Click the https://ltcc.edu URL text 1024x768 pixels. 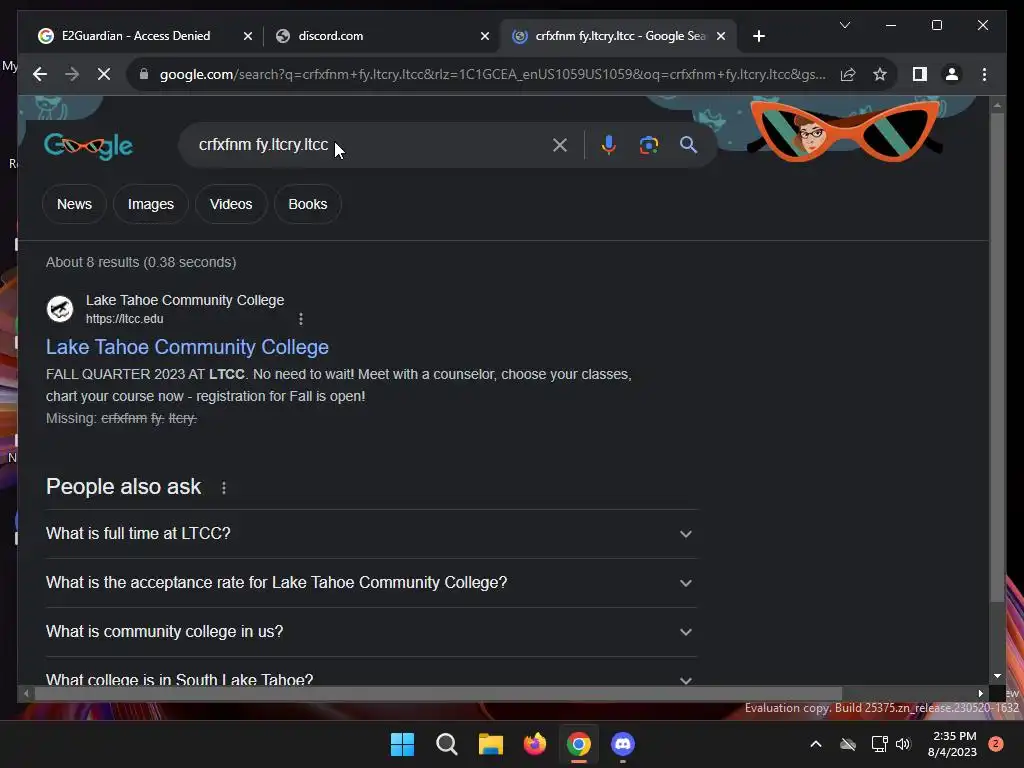(x=125, y=319)
